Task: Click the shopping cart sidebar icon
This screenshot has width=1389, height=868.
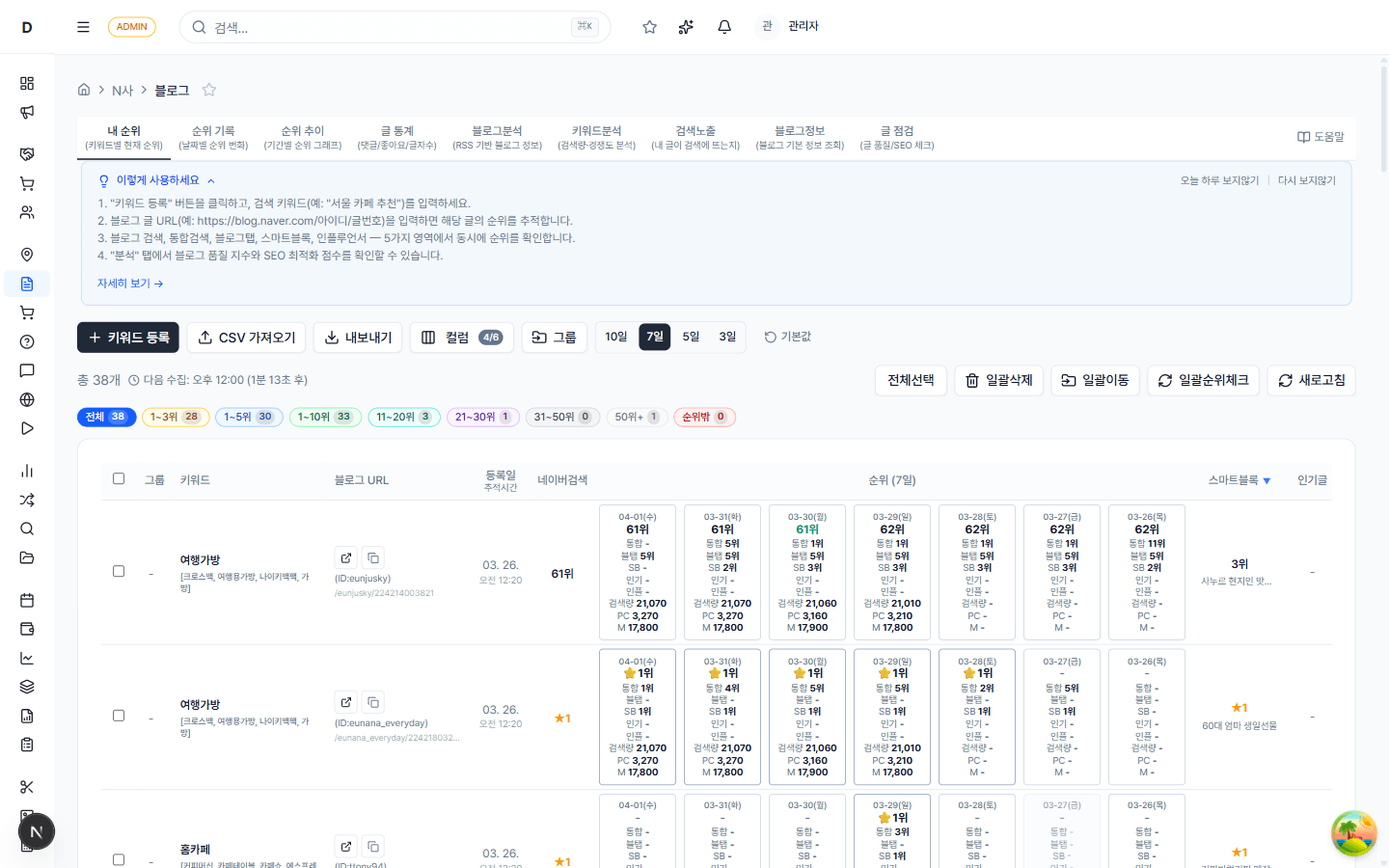Action: coord(27,183)
